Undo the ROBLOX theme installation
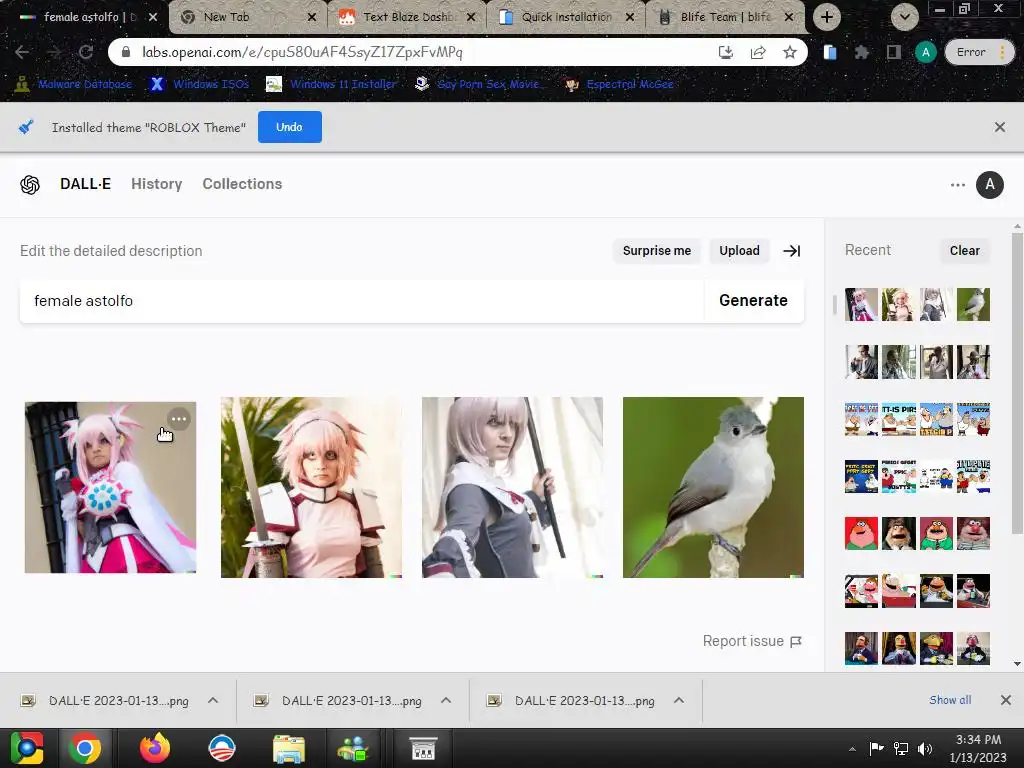The image size is (1024, 768). [289, 127]
